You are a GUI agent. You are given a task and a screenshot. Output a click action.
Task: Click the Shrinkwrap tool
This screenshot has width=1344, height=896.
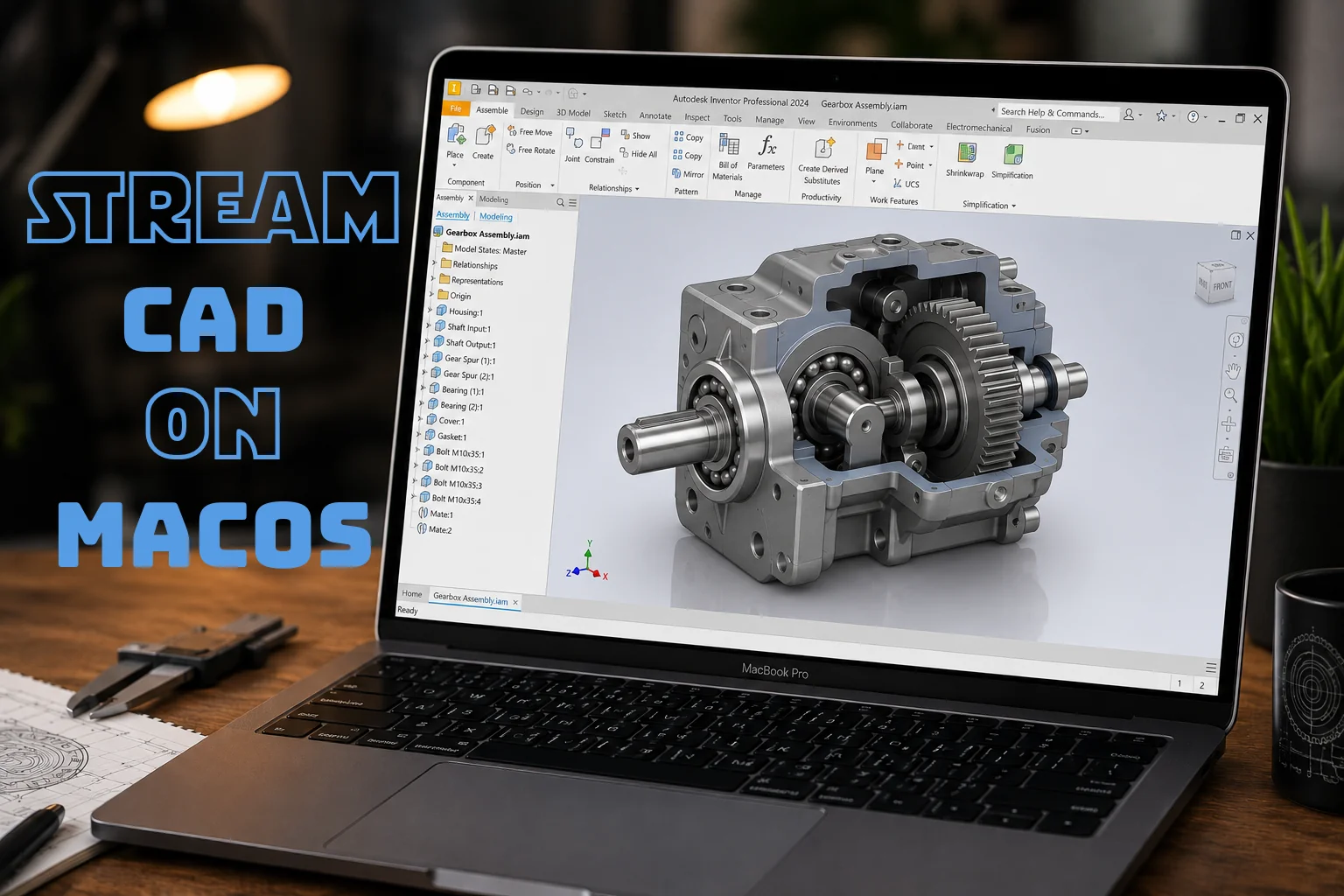click(965, 161)
